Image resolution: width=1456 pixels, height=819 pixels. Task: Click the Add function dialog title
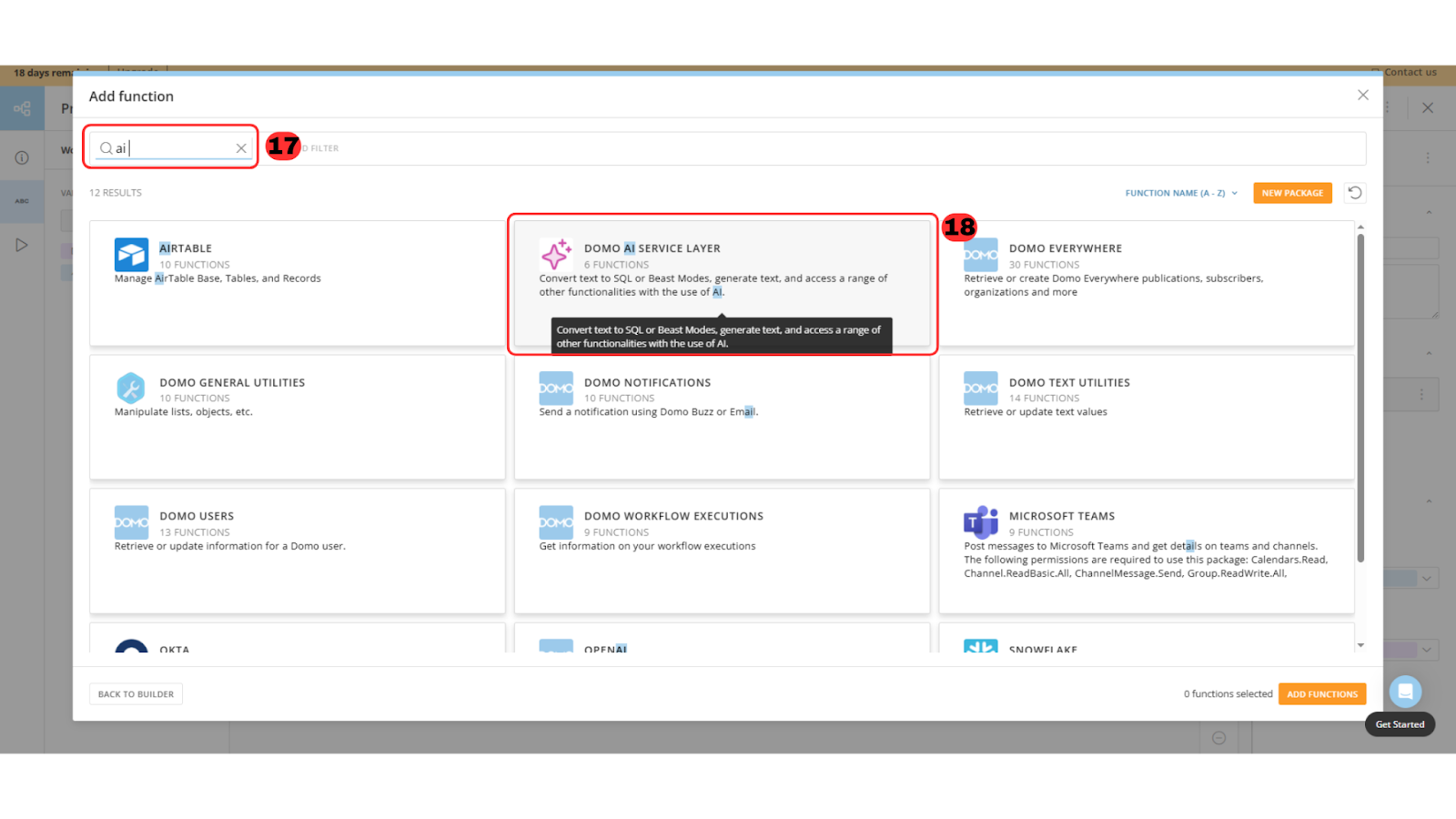(131, 96)
